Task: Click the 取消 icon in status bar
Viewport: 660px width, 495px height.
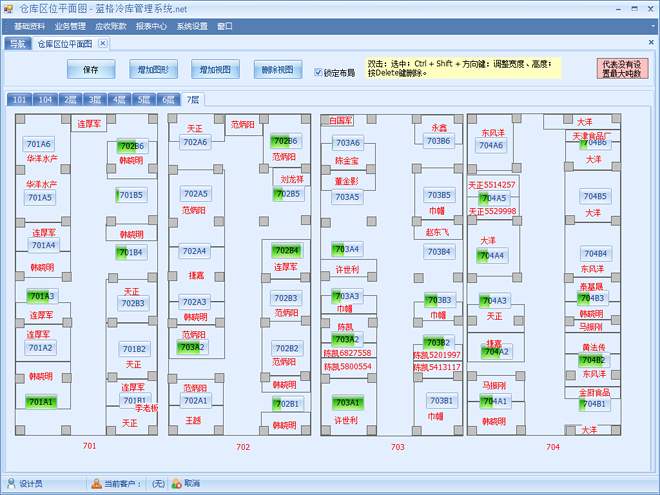Action: [x=178, y=484]
